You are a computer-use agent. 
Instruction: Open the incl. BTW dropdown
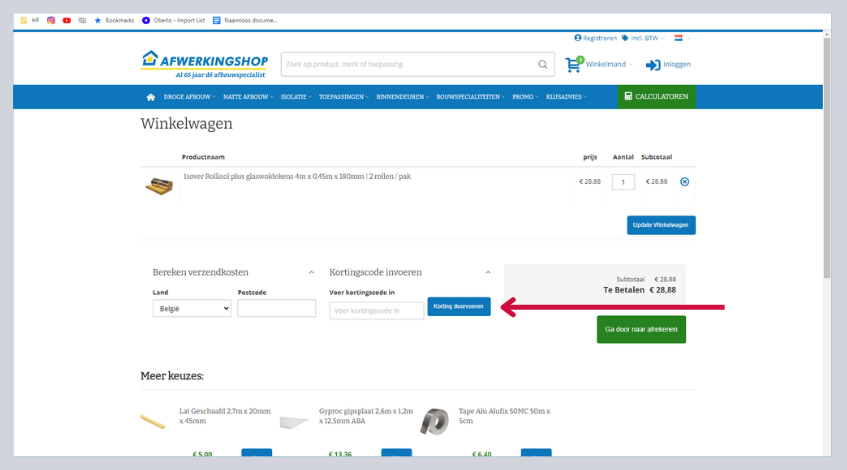coord(642,38)
